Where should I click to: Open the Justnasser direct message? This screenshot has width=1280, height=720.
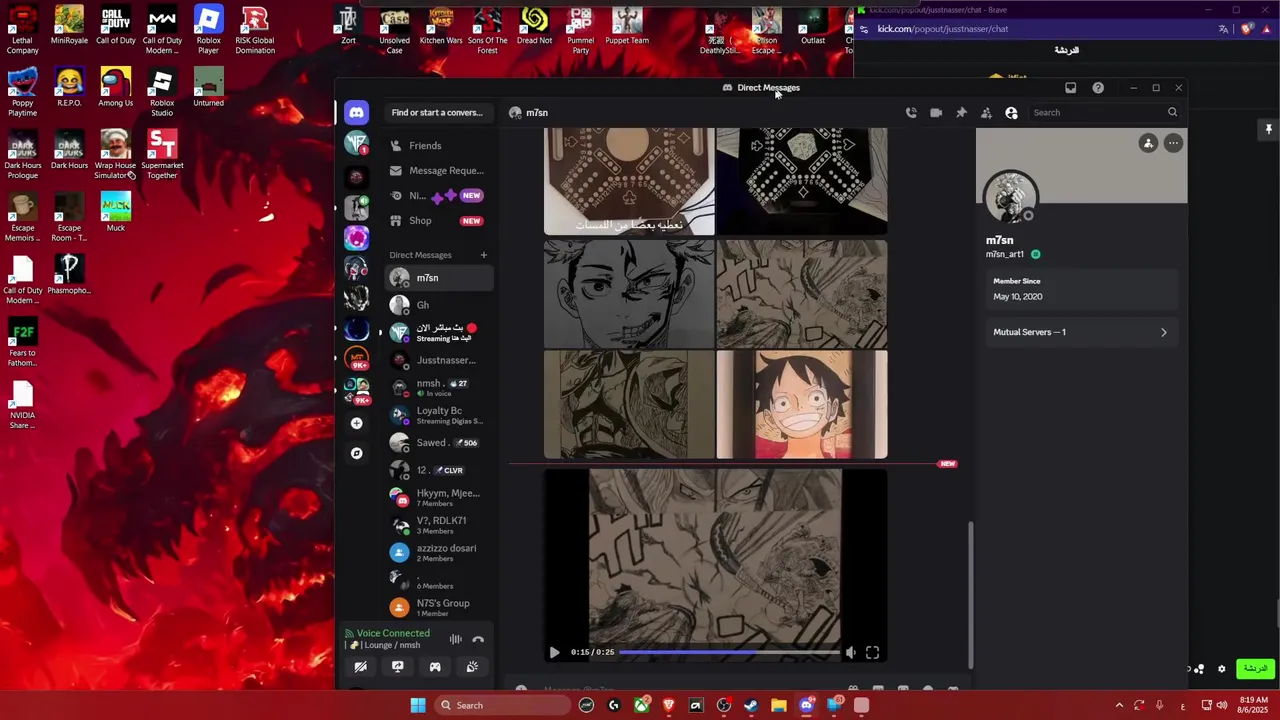point(438,360)
